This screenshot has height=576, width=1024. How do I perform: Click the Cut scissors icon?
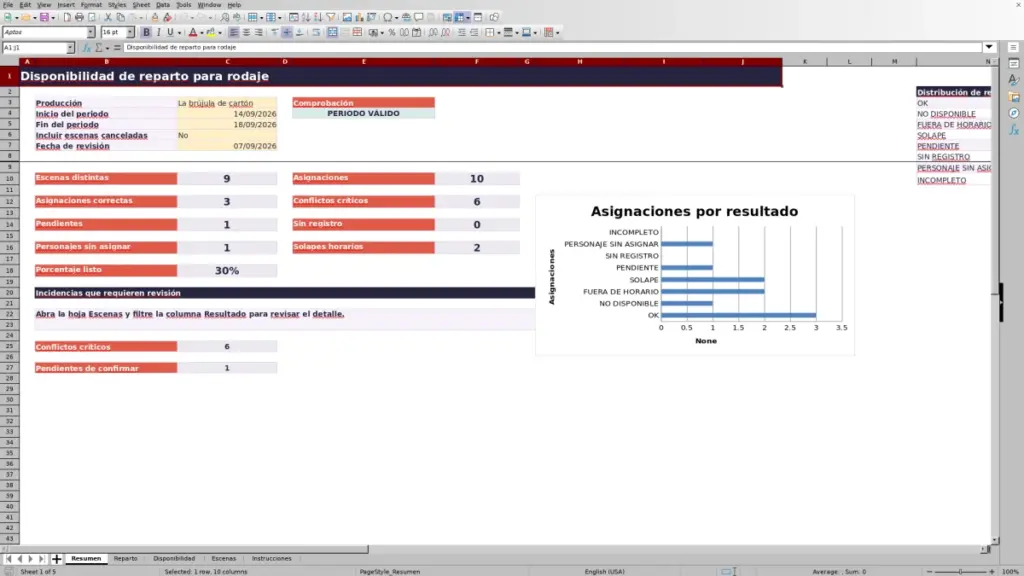tap(108, 17)
